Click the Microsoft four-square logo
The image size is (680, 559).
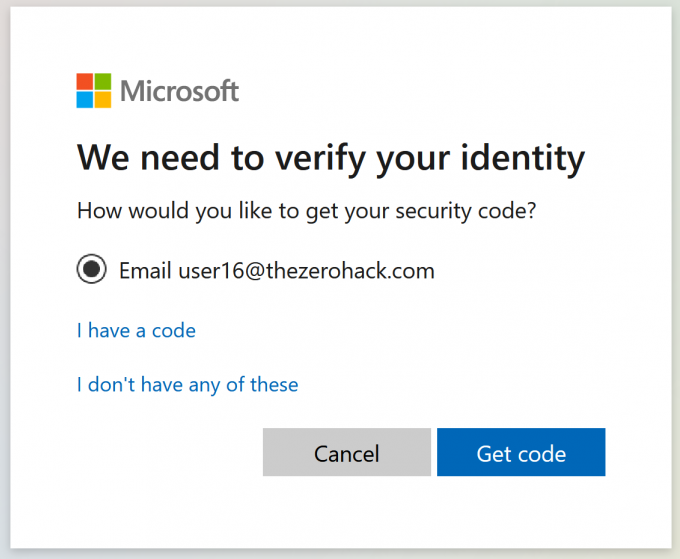tap(93, 91)
